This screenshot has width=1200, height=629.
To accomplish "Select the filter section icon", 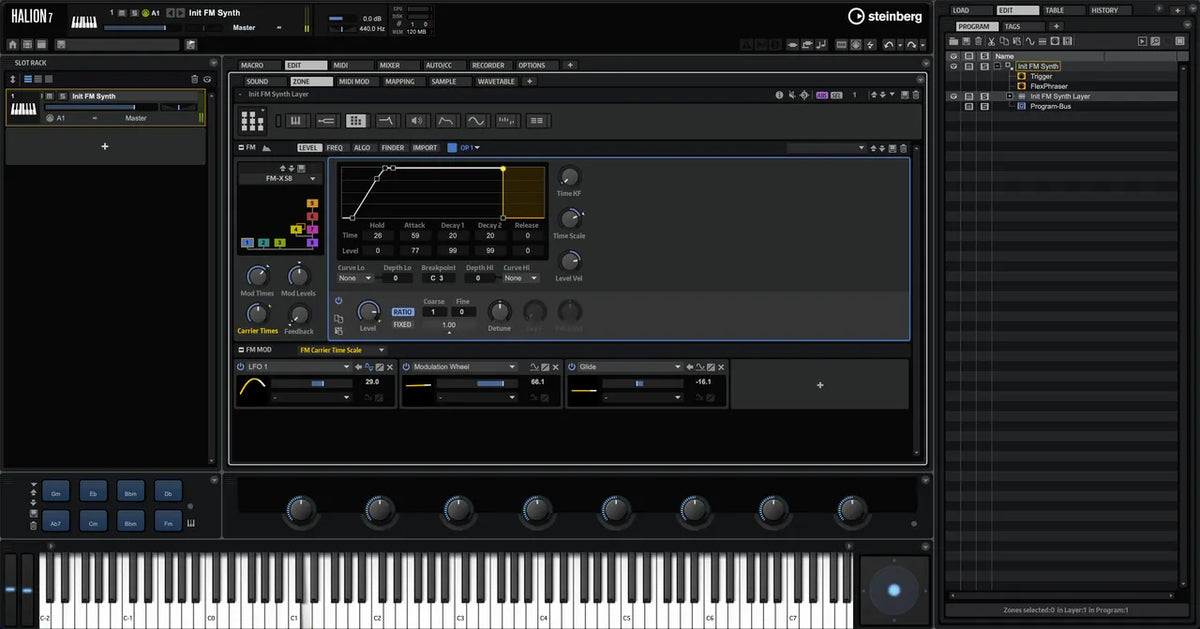I will coord(386,121).
